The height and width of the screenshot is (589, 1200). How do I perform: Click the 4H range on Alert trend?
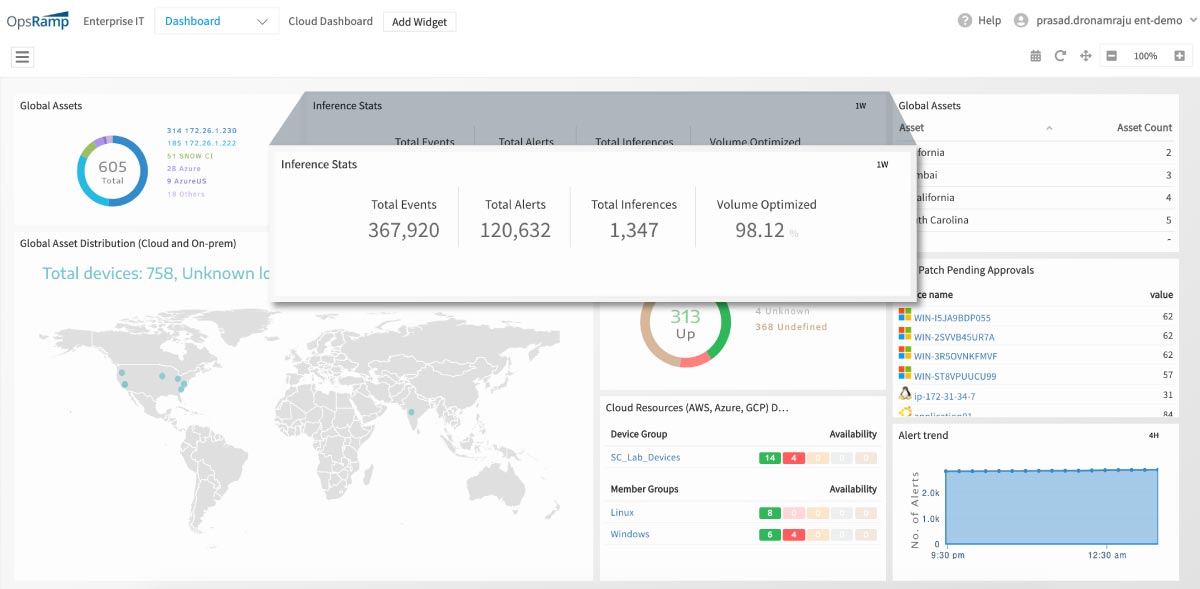[1153, 436]
